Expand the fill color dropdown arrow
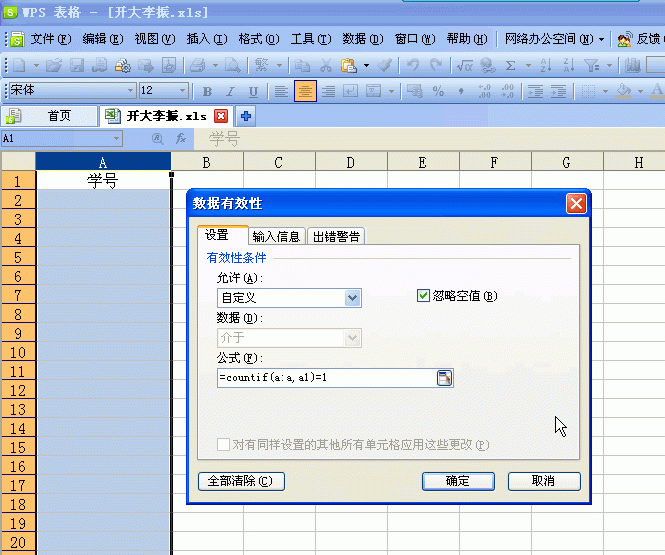 tap(640, 91)
